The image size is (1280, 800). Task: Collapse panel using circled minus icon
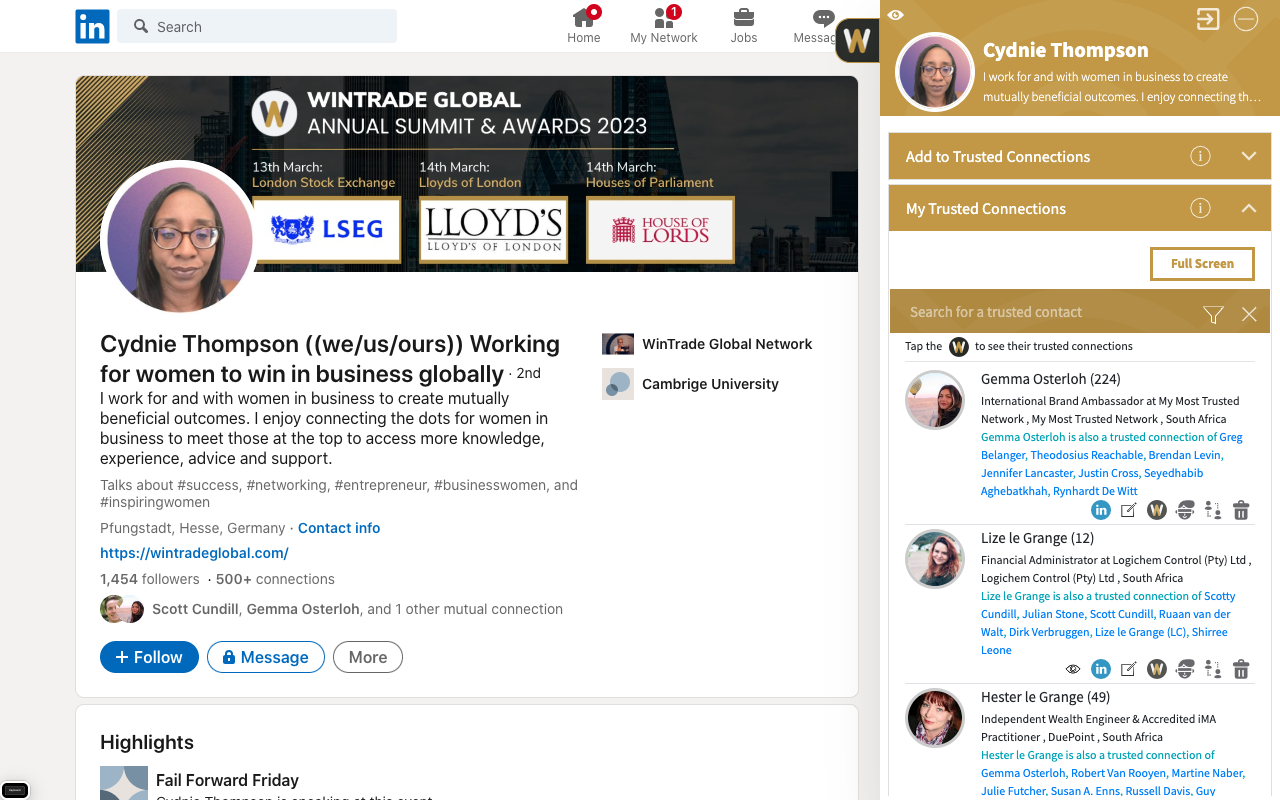coord(1245,19)
